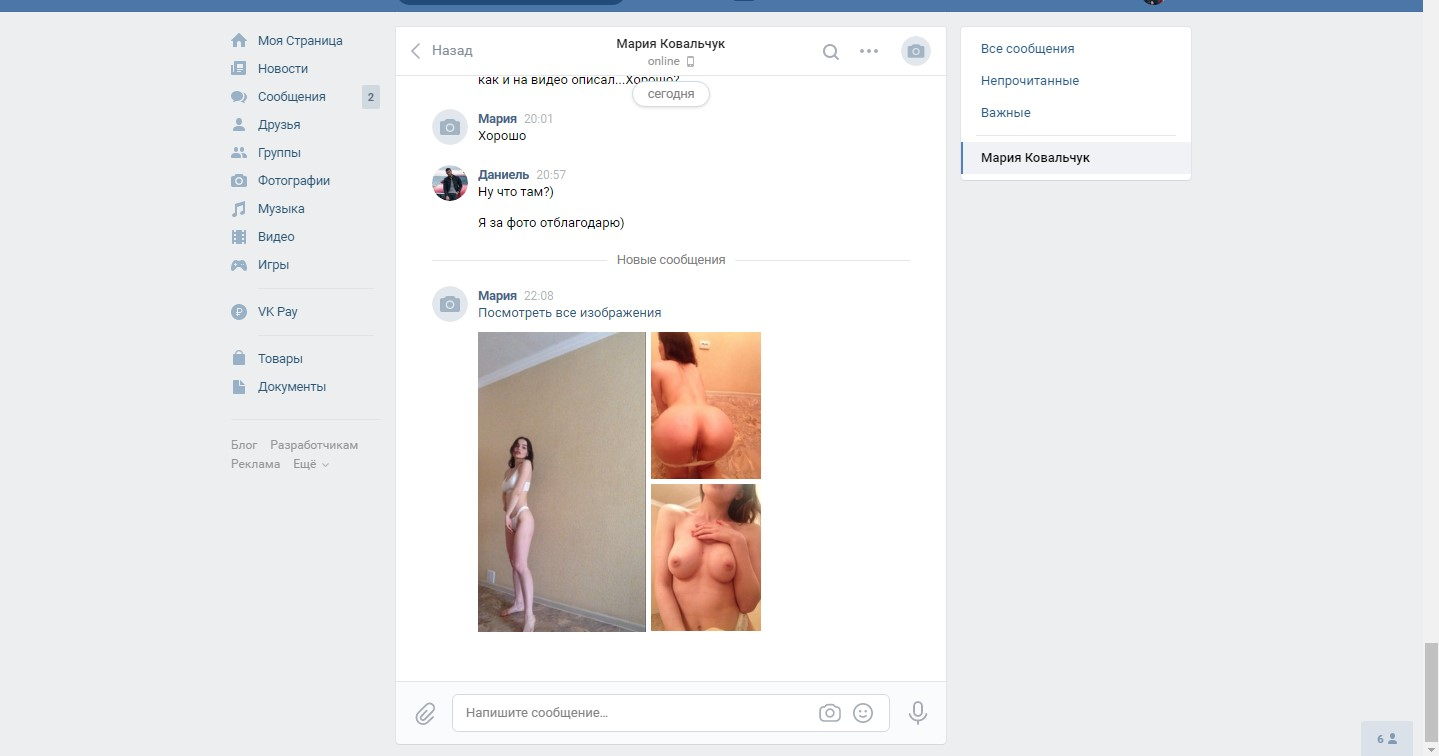Go back using Назад chevron

tap(441, 51)
